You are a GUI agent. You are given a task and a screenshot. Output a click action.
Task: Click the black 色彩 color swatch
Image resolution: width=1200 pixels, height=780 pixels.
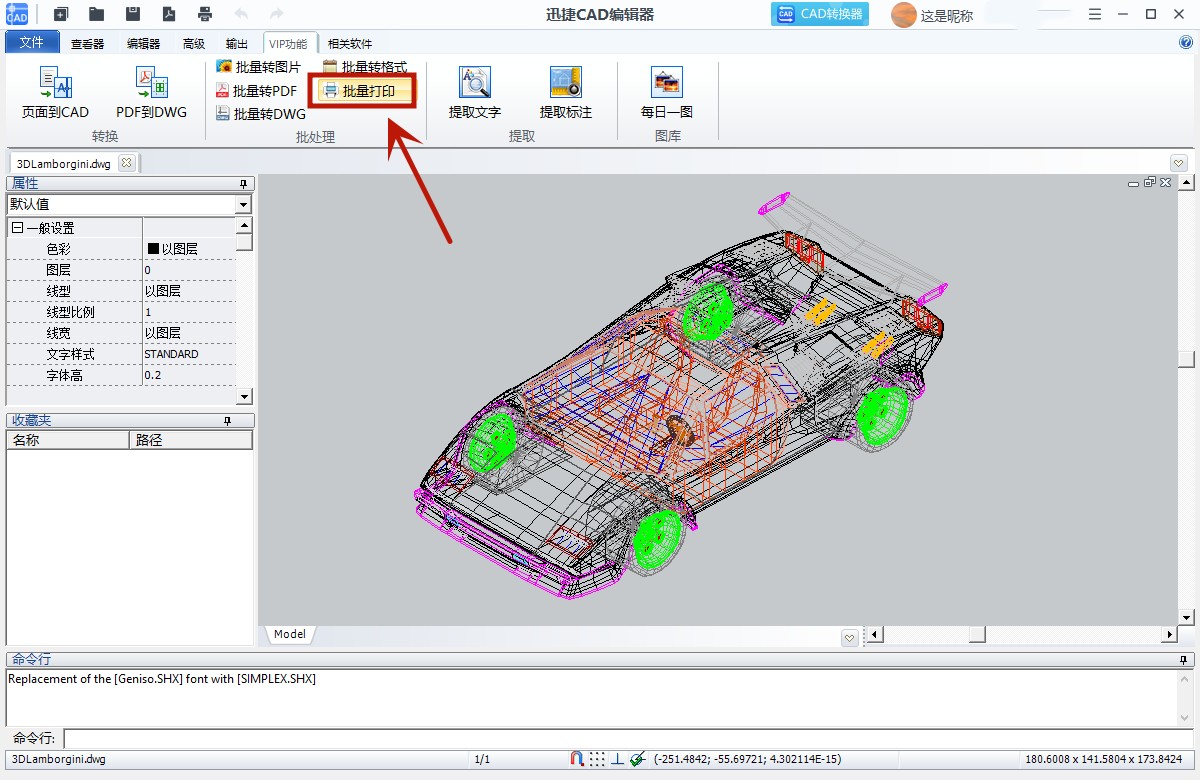pyautogui.click(x=153, y=249)
